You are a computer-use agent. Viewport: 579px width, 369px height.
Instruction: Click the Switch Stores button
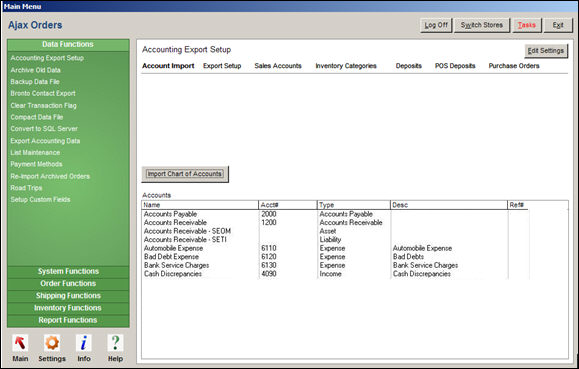(x=482, y=25)
